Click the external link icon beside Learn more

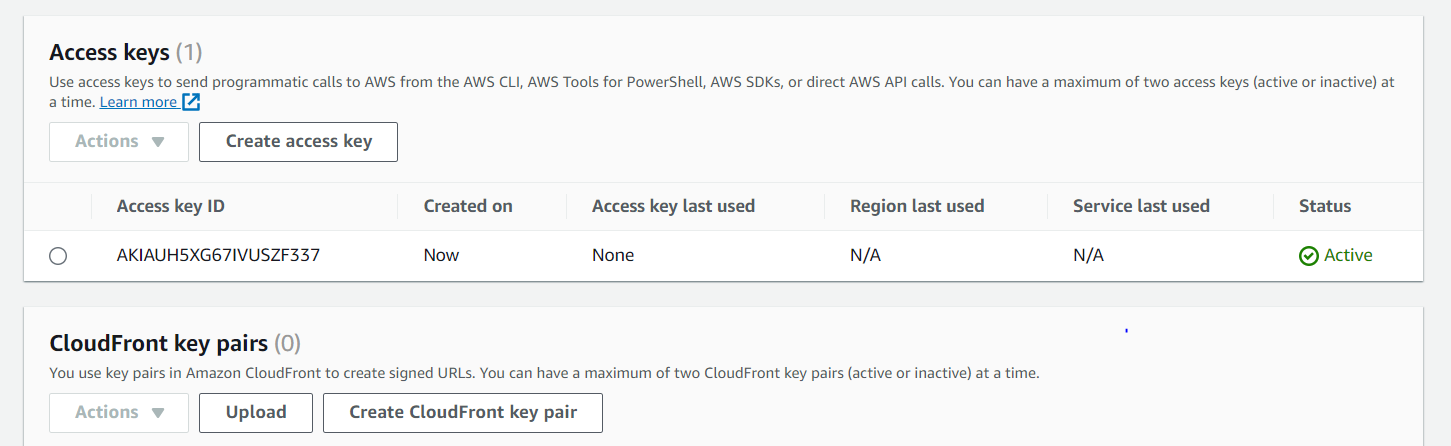(191, 102)
